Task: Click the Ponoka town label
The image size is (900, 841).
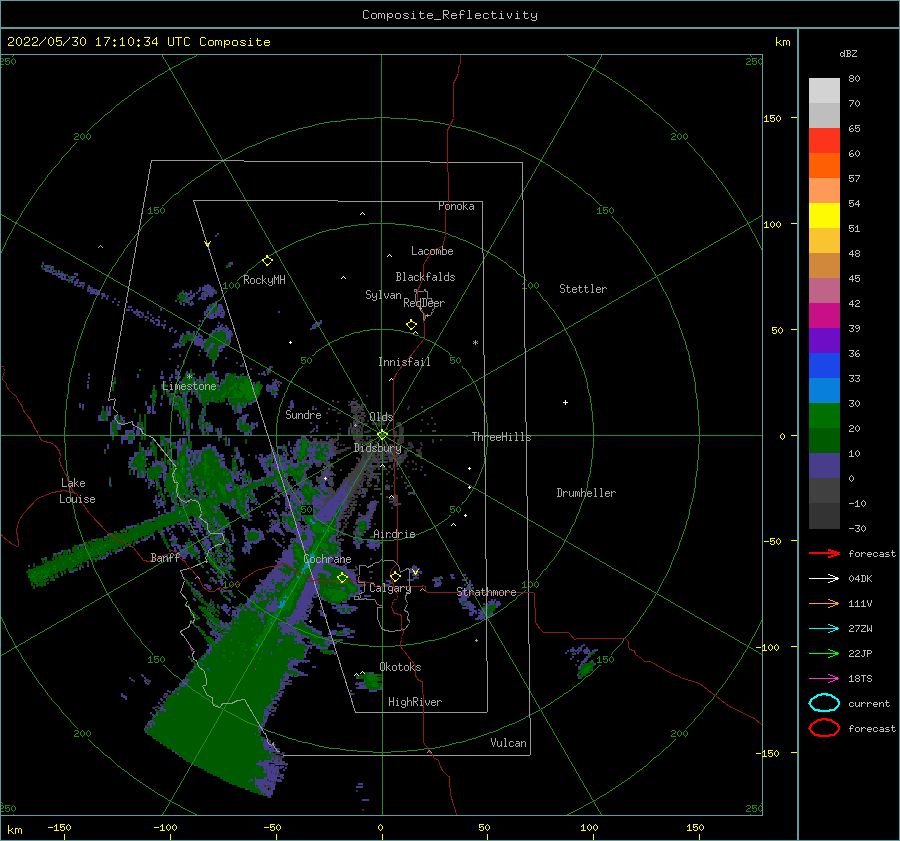Action: [x=456, y=206]
